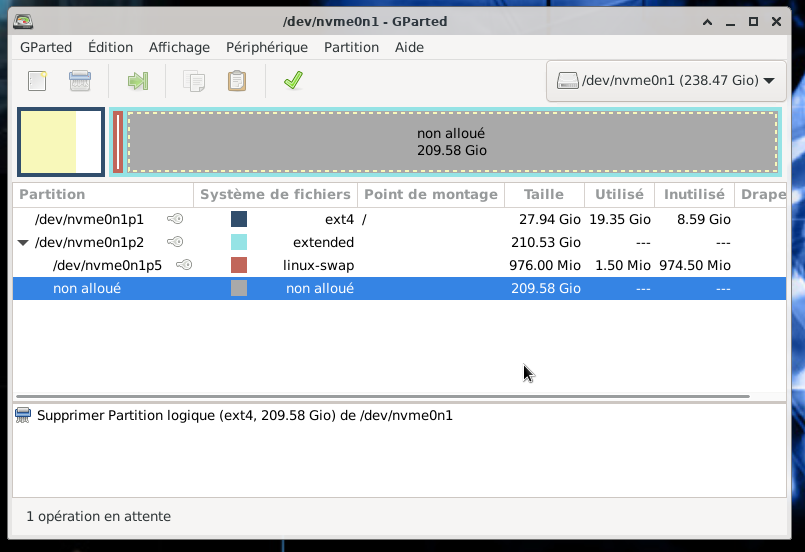Click the pending Supprimer Partition logique operation
Screen dimensions: 805x552
(x=244, y=415)
